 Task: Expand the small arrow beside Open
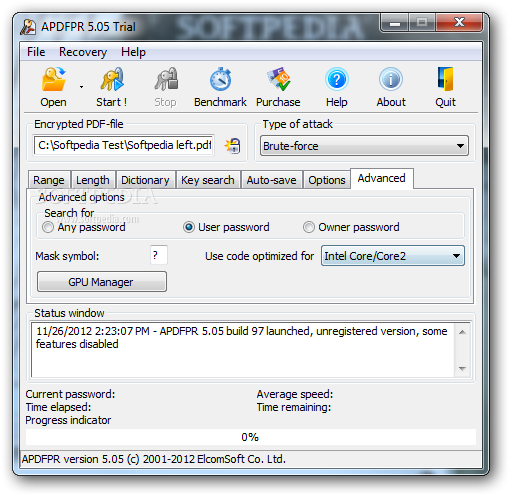(81, 87)
